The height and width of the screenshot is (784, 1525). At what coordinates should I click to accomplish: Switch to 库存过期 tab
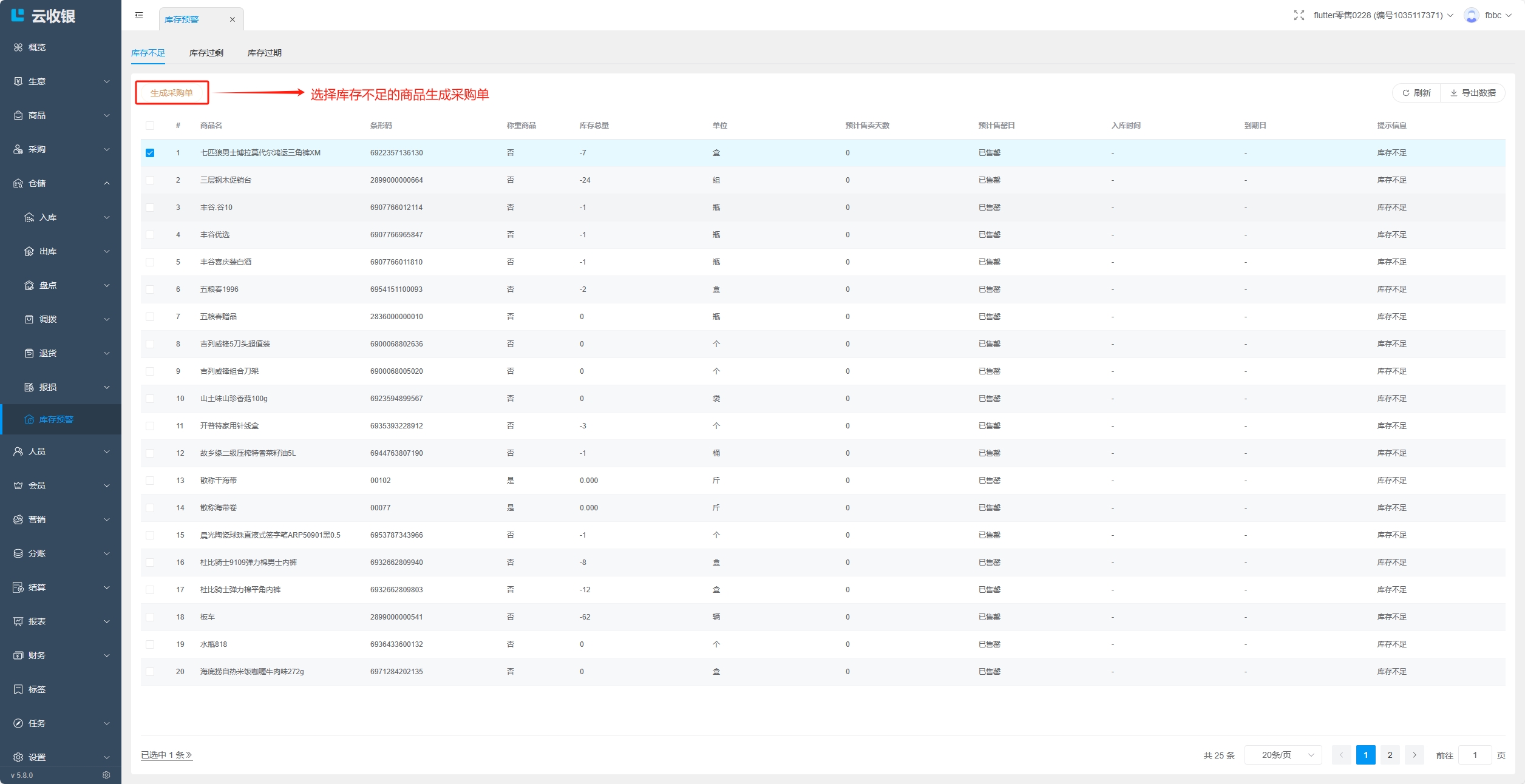264,53
